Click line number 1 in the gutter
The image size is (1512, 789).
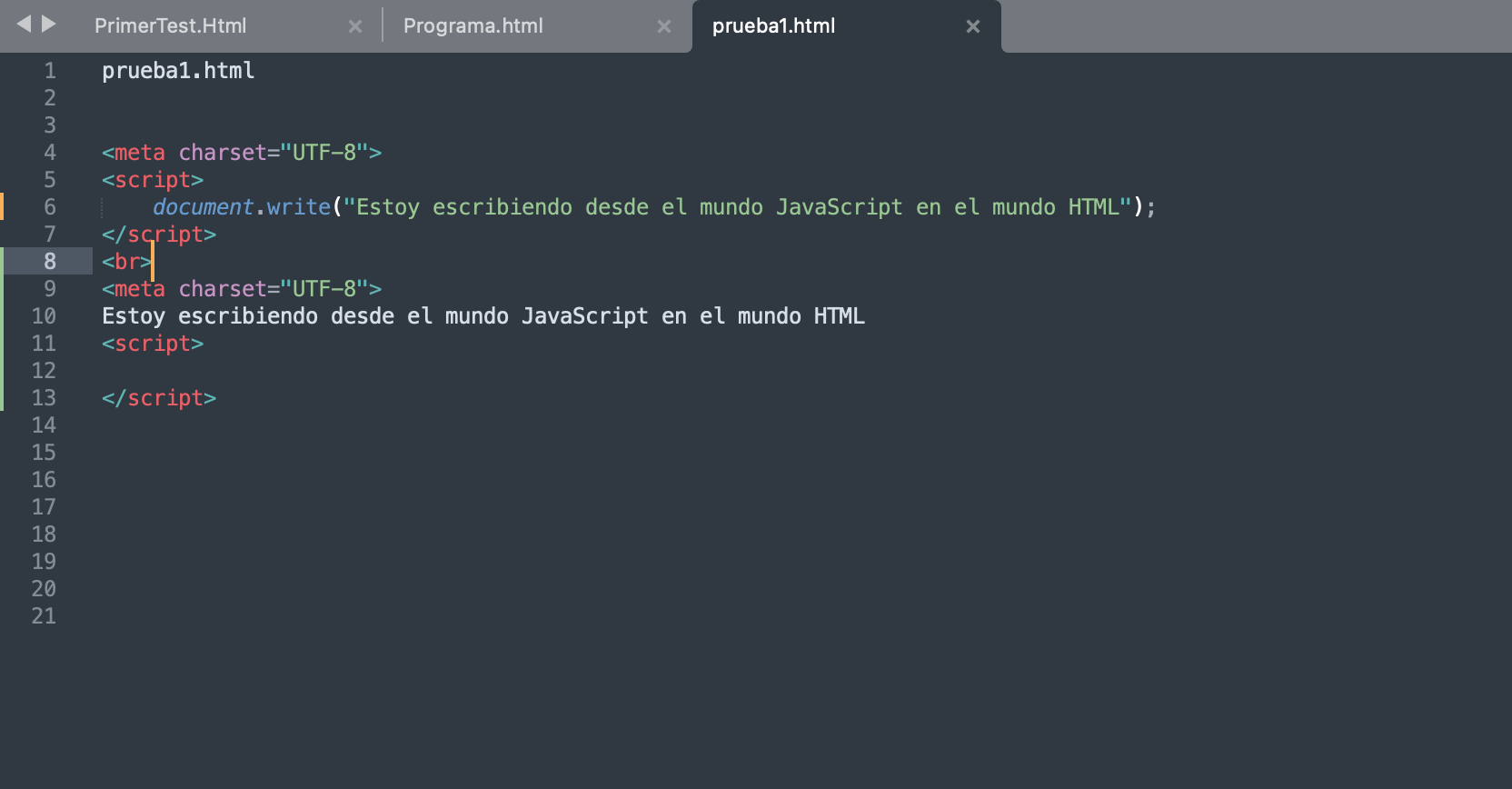50,71
